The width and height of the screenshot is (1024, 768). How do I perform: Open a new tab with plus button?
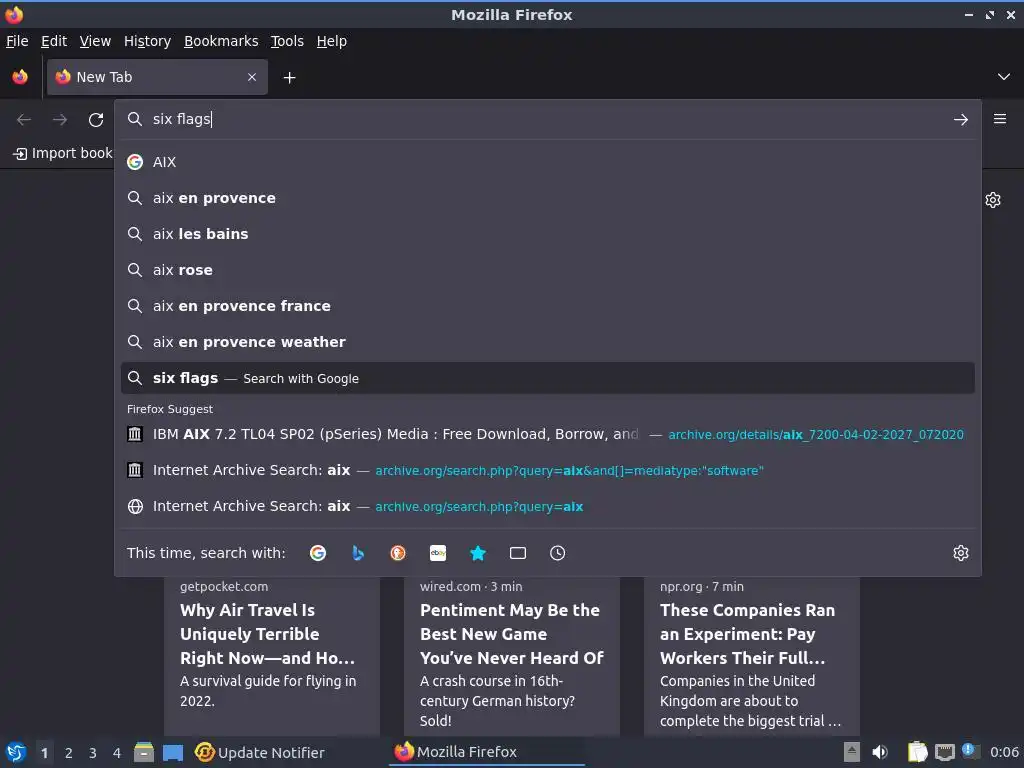click(289, 78)
